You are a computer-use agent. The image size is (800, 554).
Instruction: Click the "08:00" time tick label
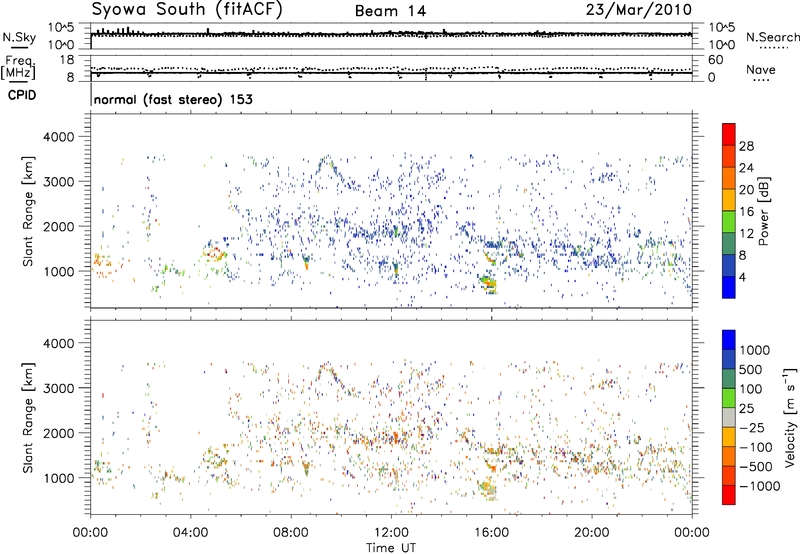[x=291, y=533]
